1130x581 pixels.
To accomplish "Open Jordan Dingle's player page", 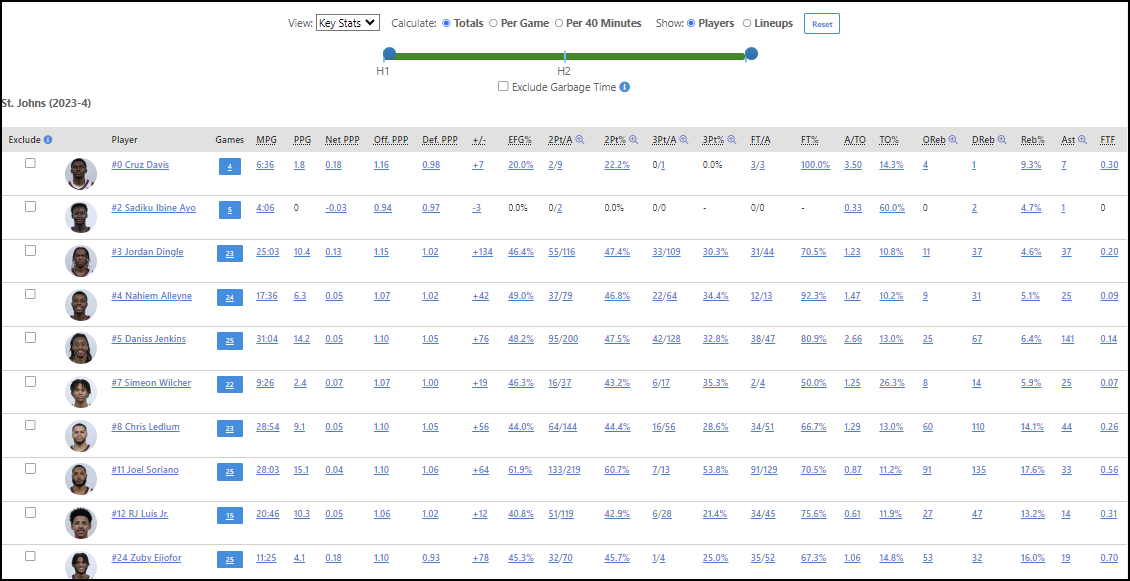I will pyautogui.click(x=146, y=251).
